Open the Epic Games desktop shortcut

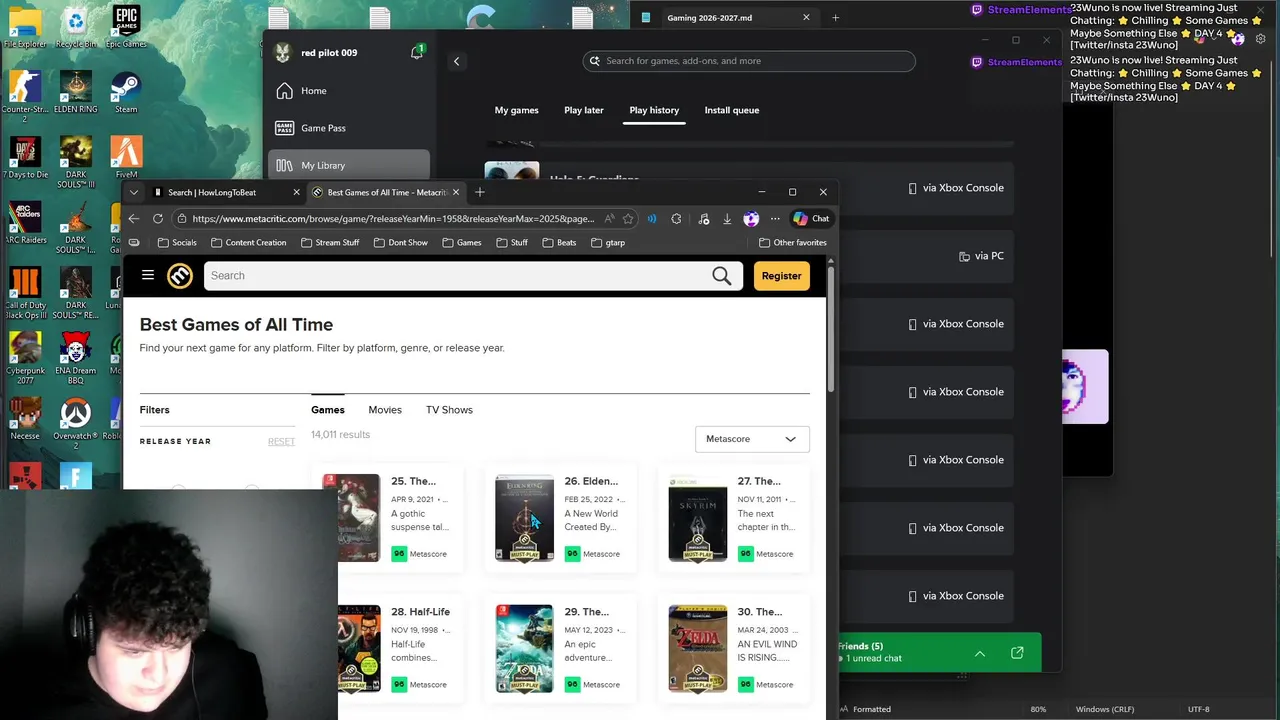click(126, 27)
